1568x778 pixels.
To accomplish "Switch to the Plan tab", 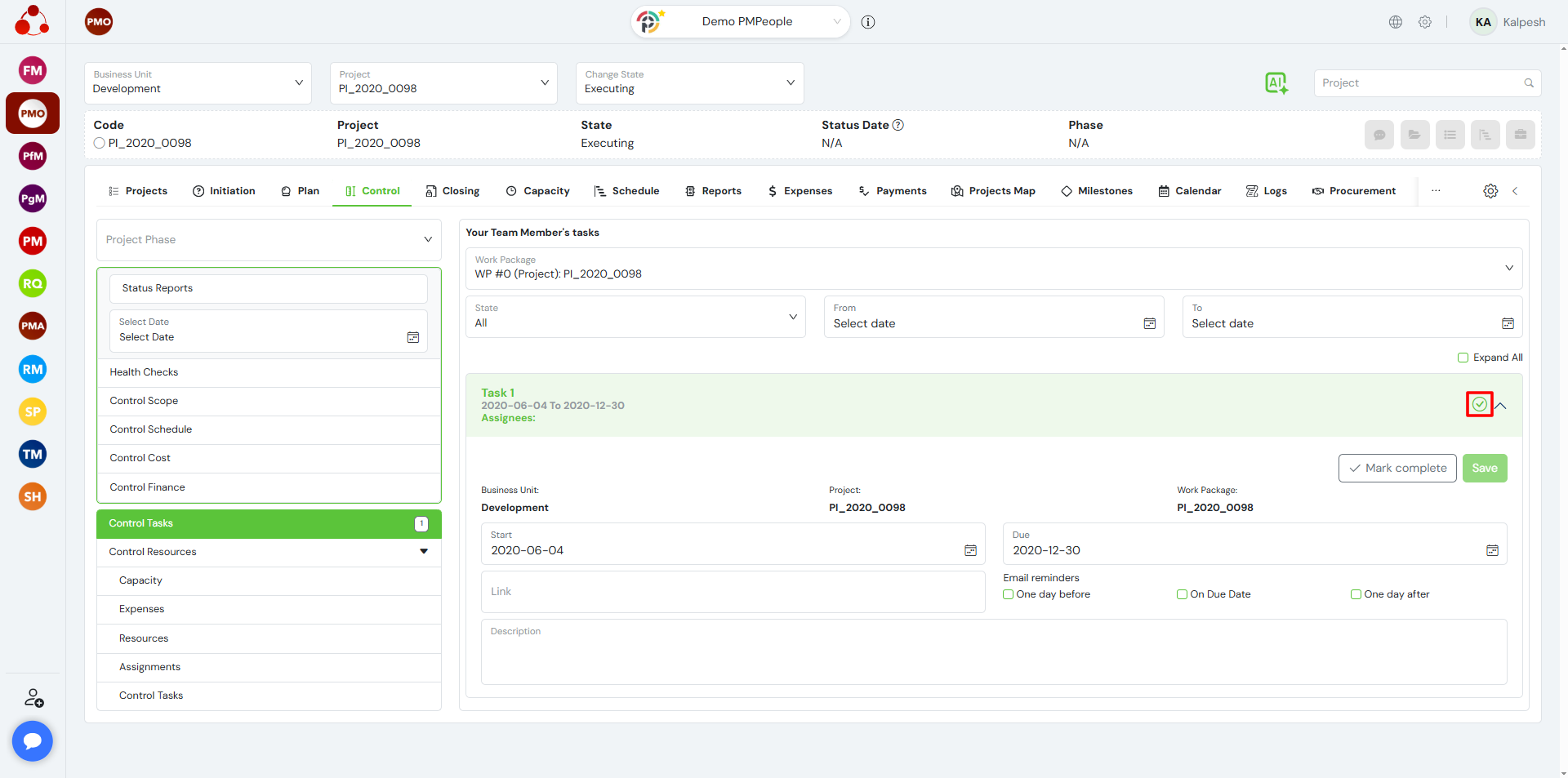I will click(300, 191).
